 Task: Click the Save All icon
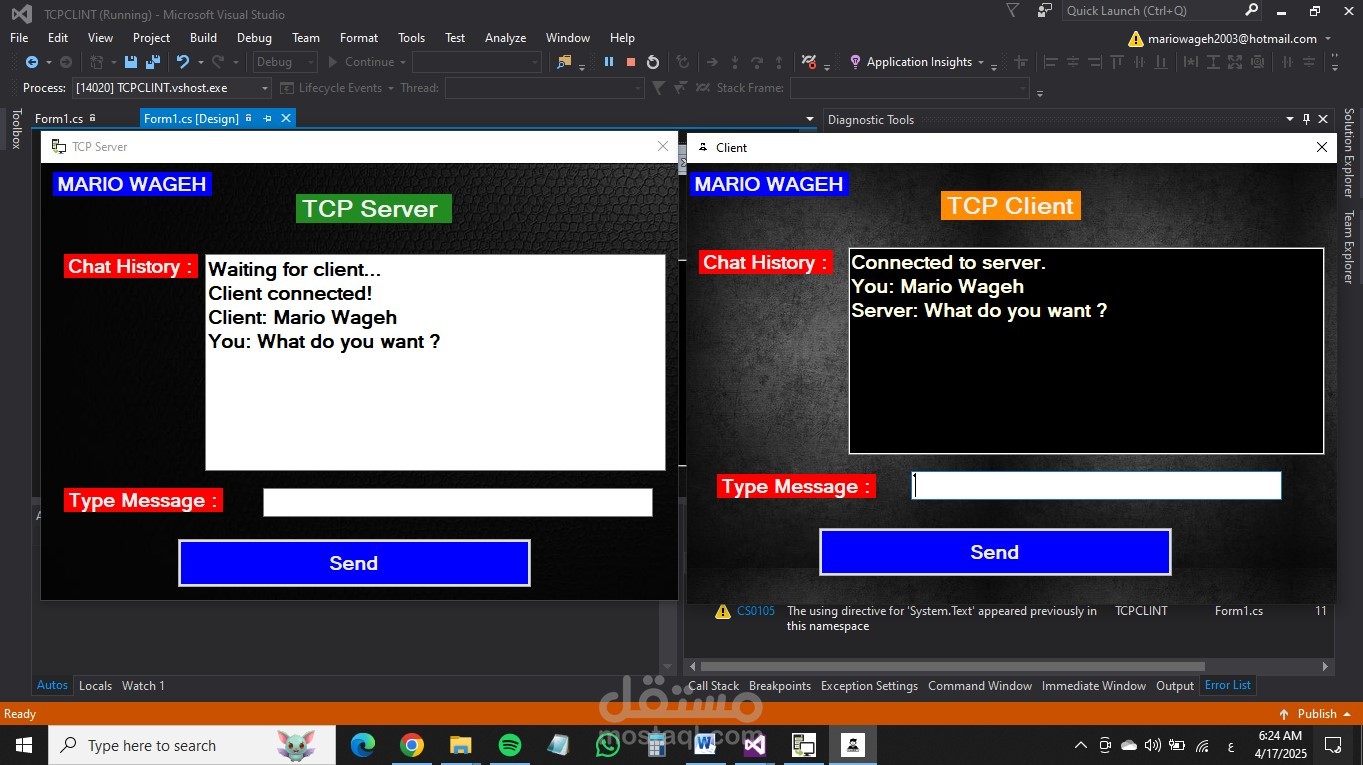(x=152, y=61)
